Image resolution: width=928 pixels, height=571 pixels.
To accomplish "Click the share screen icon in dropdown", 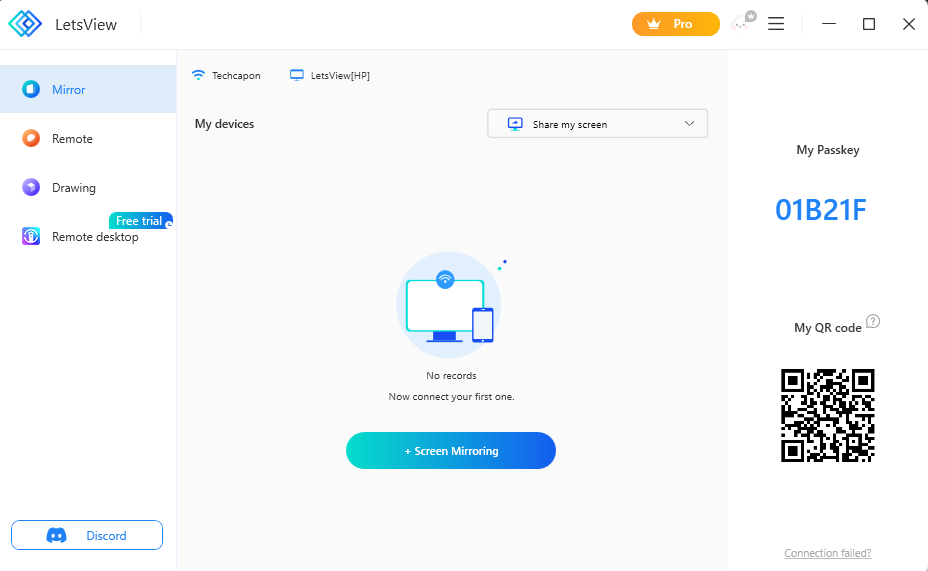I will (515, 124).
